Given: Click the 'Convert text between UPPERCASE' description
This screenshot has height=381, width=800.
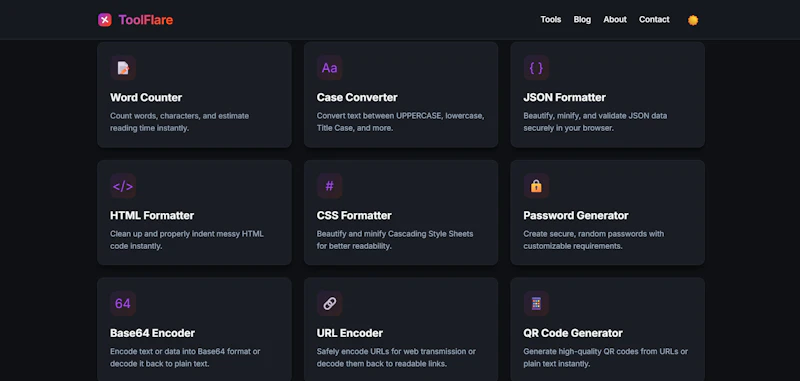Looking at the screenshot, I should [x=401, y=122].
